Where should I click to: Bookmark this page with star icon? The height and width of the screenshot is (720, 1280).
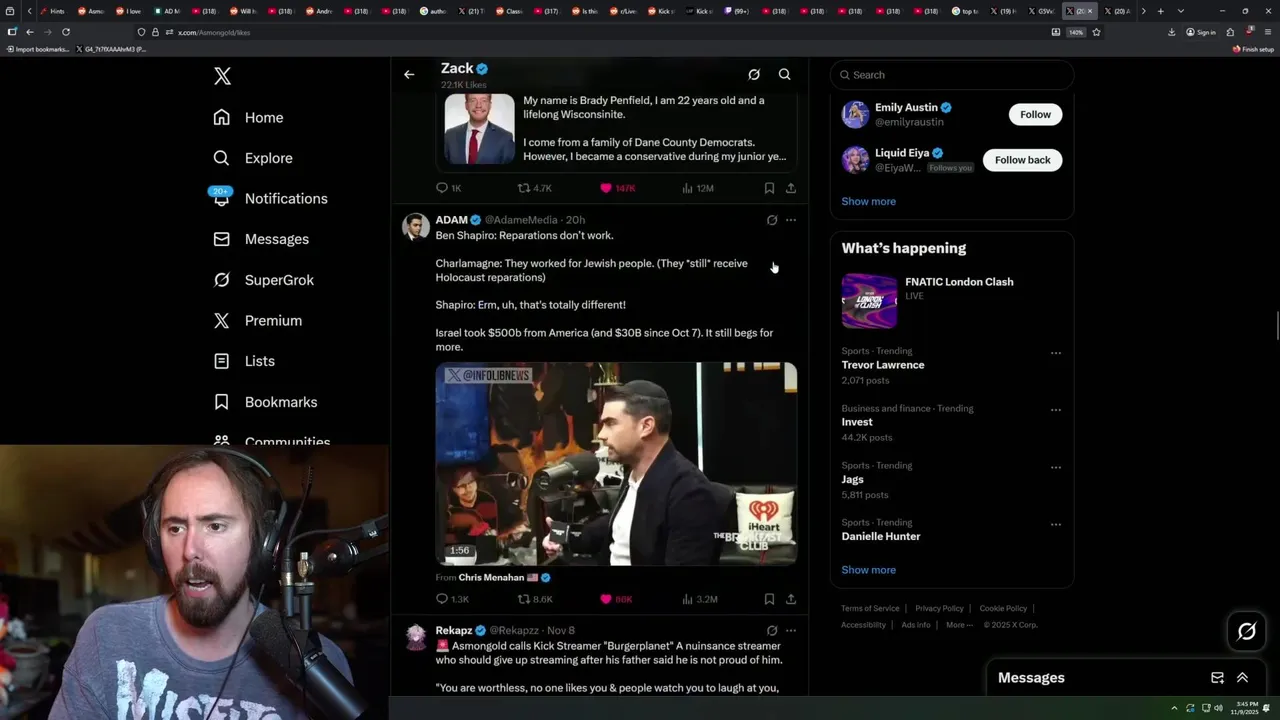click(1096, 32)
